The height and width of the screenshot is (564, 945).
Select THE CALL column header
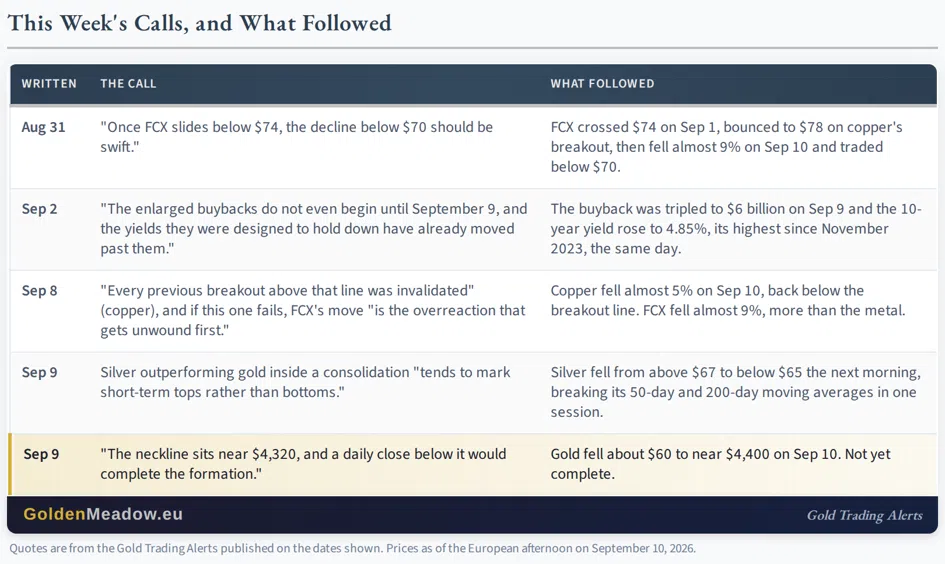[128, 84]
